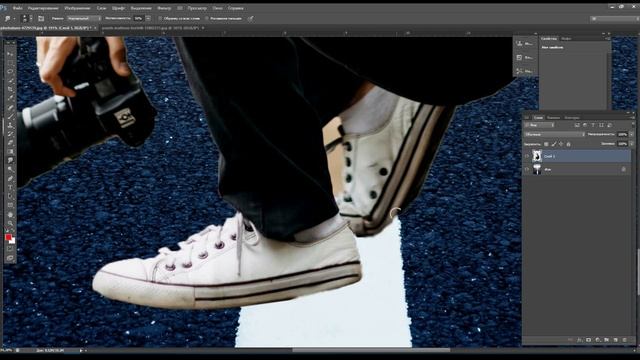Open the Редактирование menu
This screenshot has height=360, width=640.
[43, 8]
